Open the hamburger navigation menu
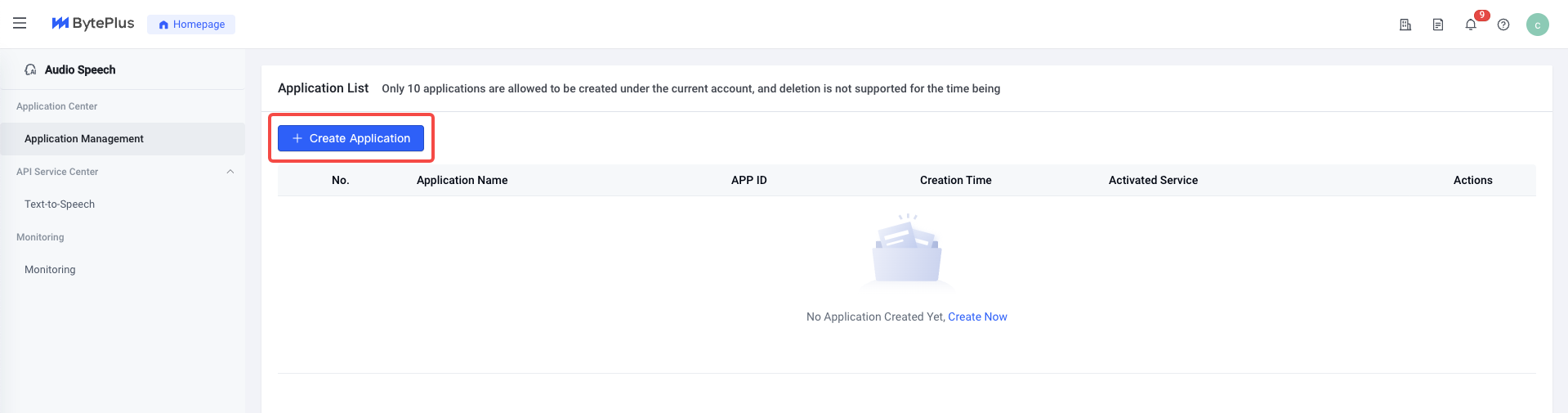This screenshot has width=1568, height=413. (x=20, y=24)
